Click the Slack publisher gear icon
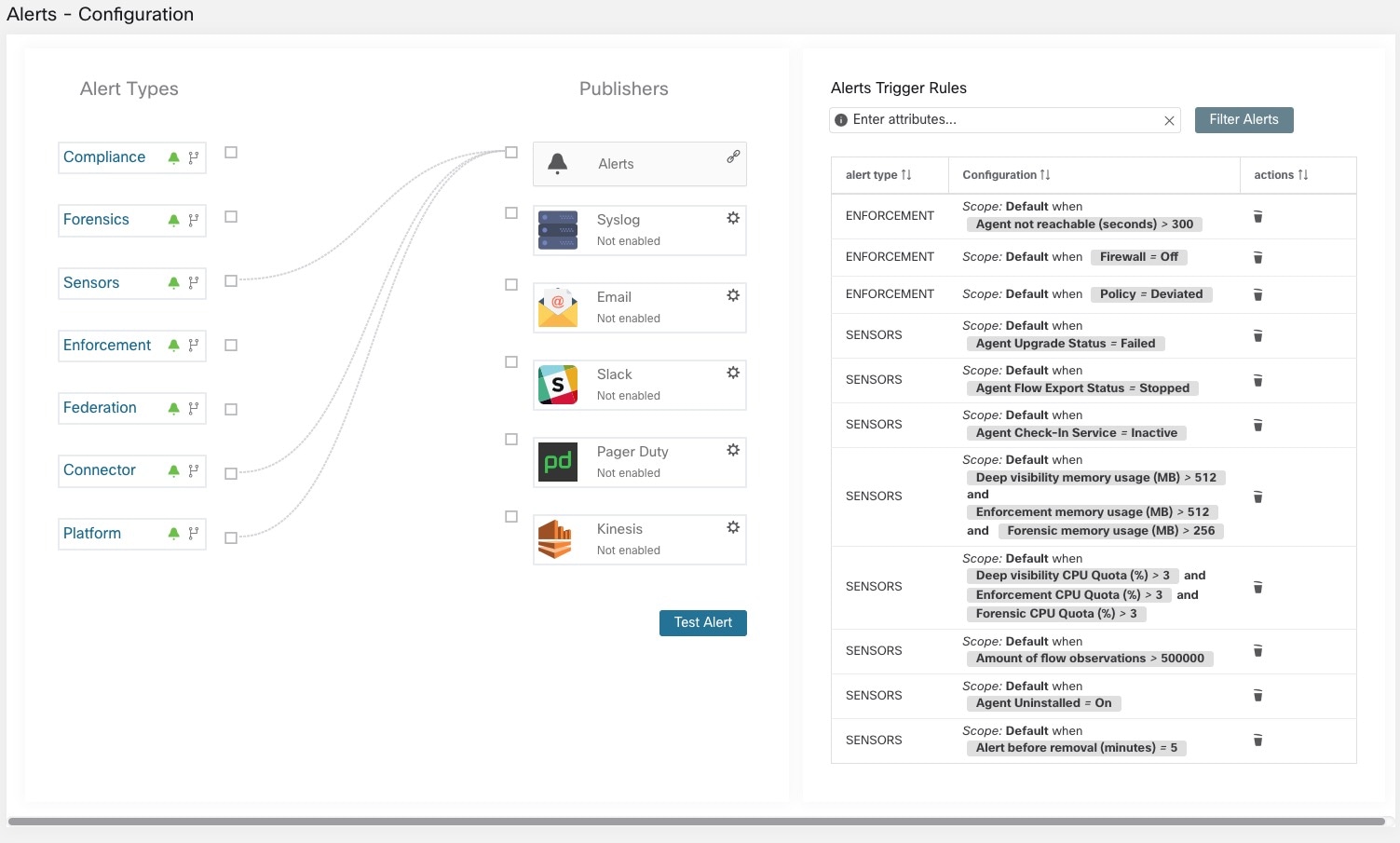This screenshot has width=1400, height=843. click(x=733, y=372)
